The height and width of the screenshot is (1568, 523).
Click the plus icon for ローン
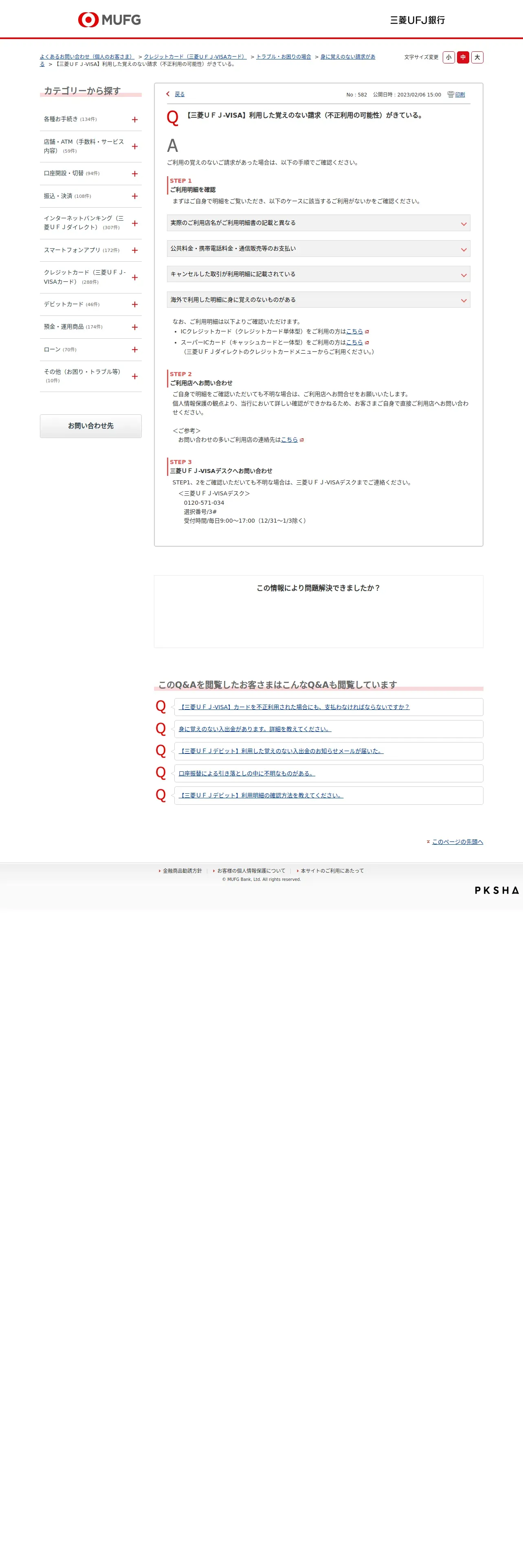(134, 350)
